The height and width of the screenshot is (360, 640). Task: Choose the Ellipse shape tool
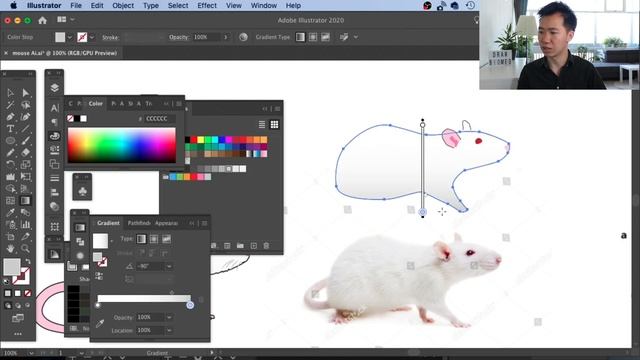pyautogui.click(x=10, y=141)
